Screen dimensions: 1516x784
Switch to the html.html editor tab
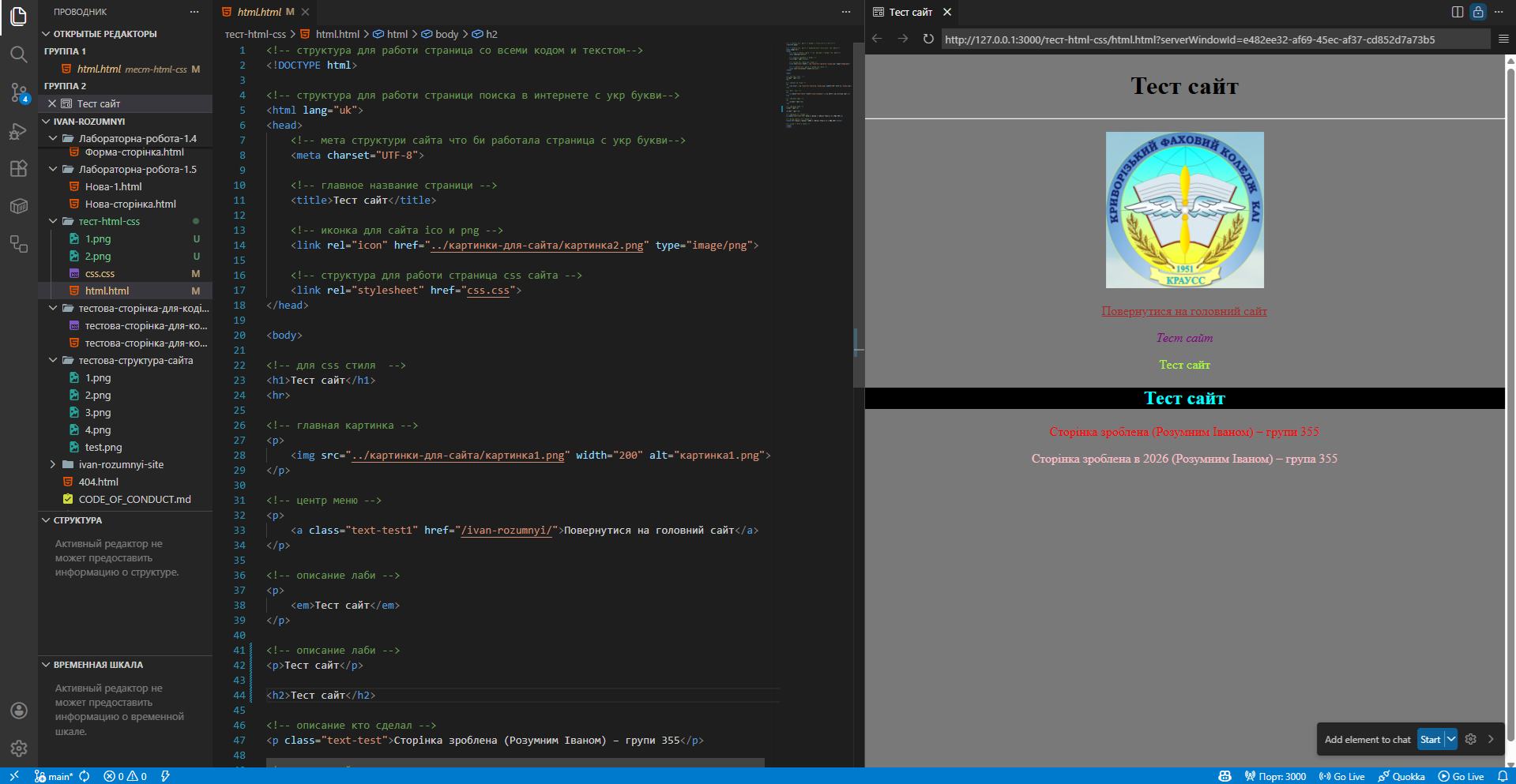pos(259,12)
